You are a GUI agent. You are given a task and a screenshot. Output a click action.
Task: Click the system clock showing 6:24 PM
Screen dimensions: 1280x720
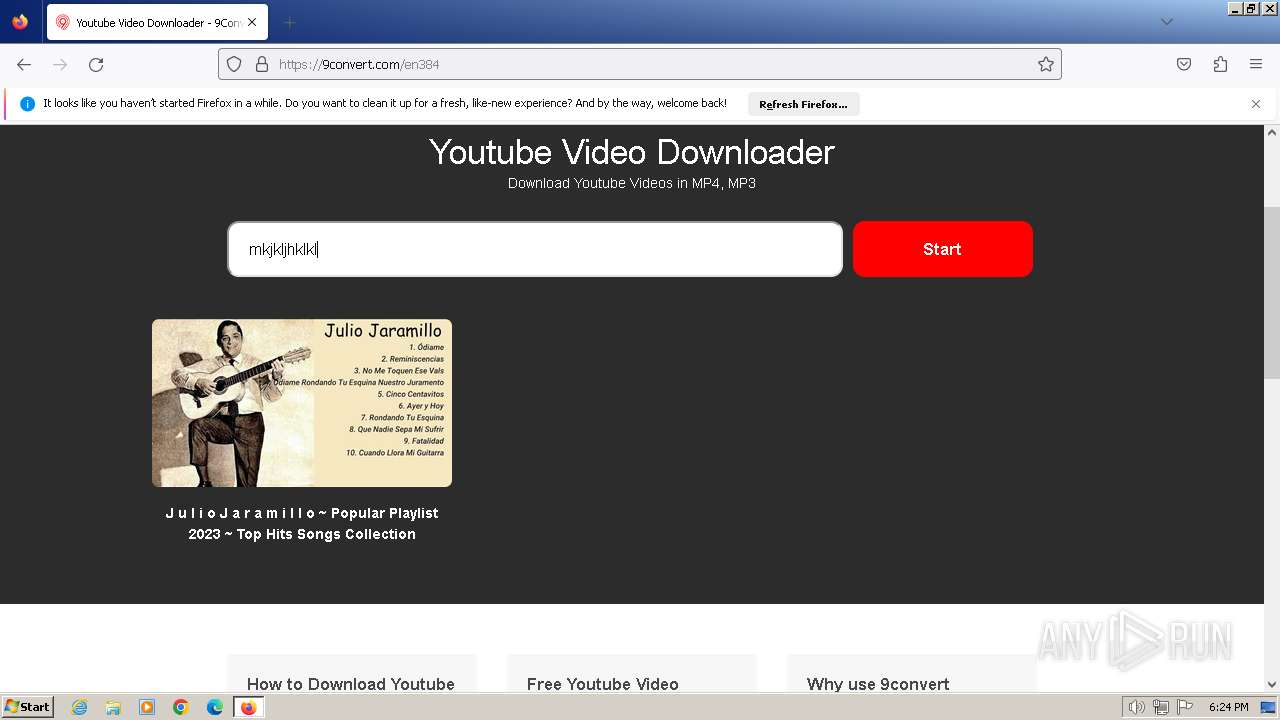[1228, 707]
